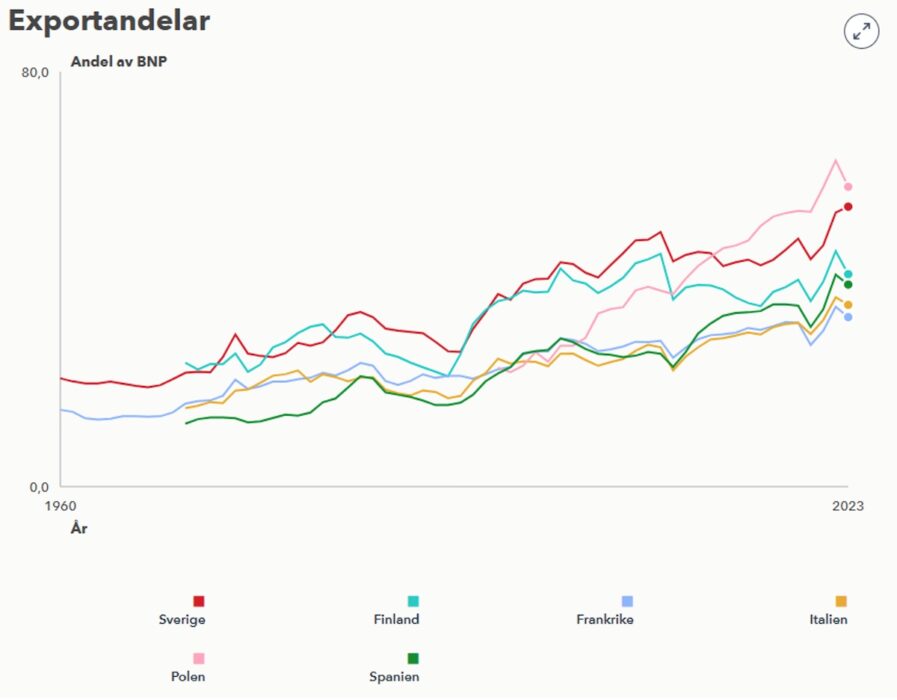Click the green Spanien 2023 endpoint dot
Viewport: 897px width, 700px height.
(848, 285)
